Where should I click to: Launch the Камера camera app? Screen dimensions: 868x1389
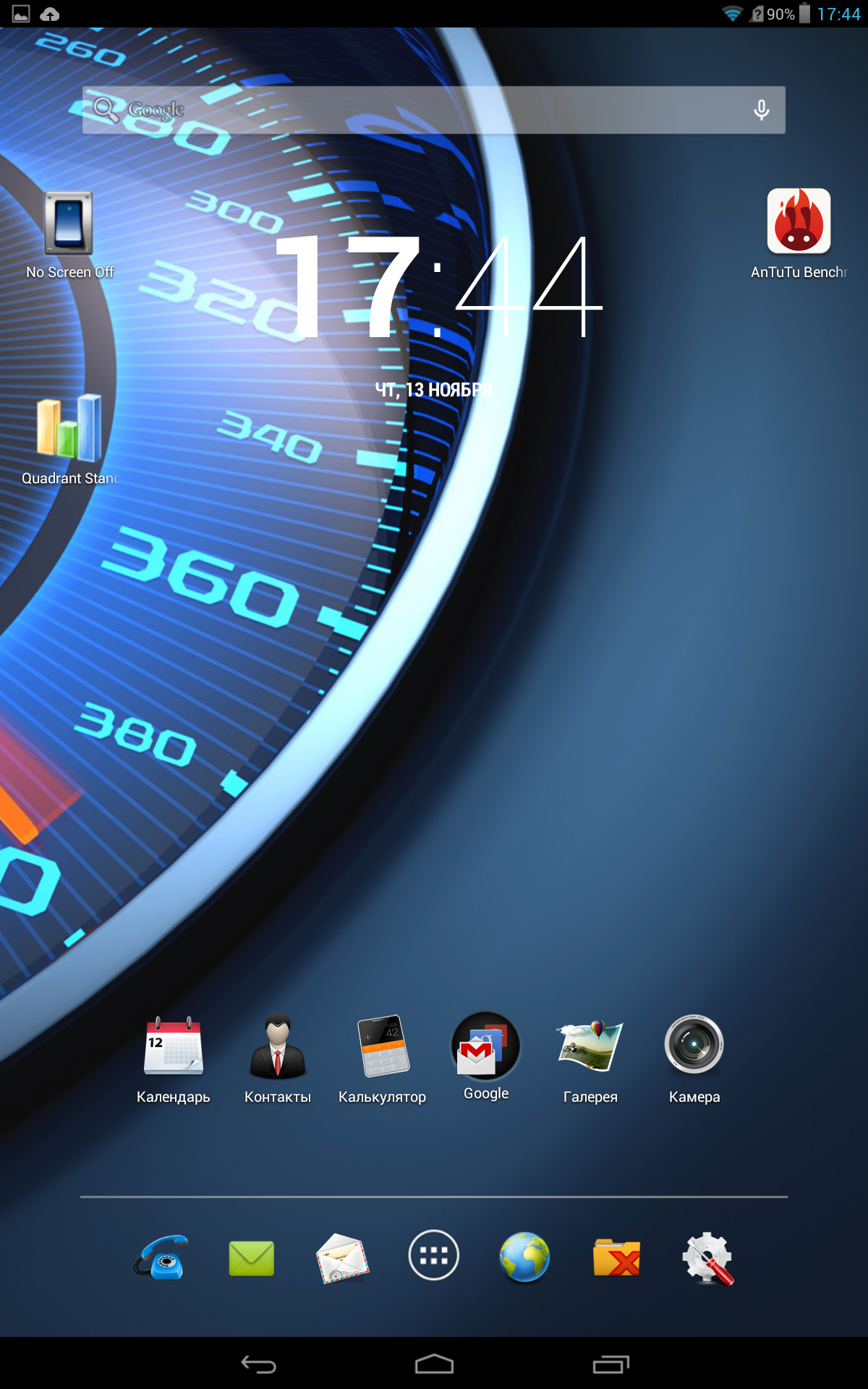point(694,1046)
